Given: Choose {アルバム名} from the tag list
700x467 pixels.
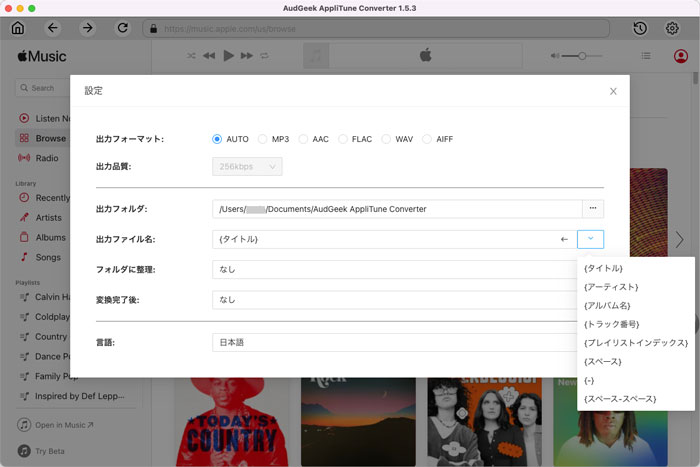Looking at the screenshot, I should click(636, 305).
